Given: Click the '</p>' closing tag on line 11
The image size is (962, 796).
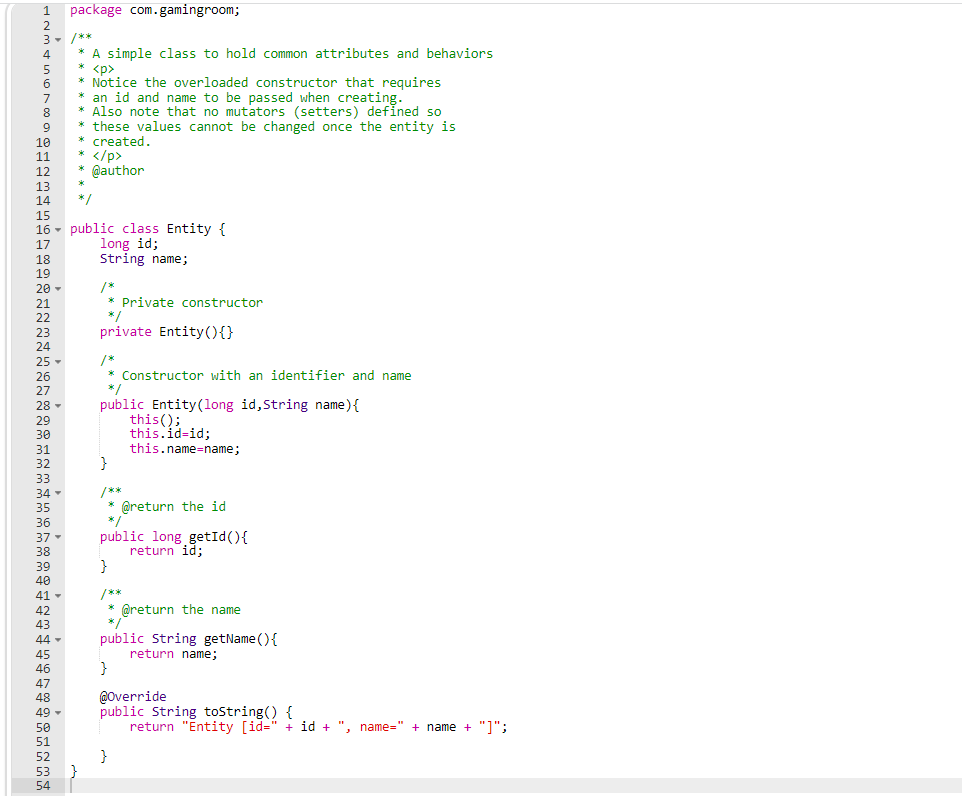Looking at the screenshot, I should click(x=107, y=156).
